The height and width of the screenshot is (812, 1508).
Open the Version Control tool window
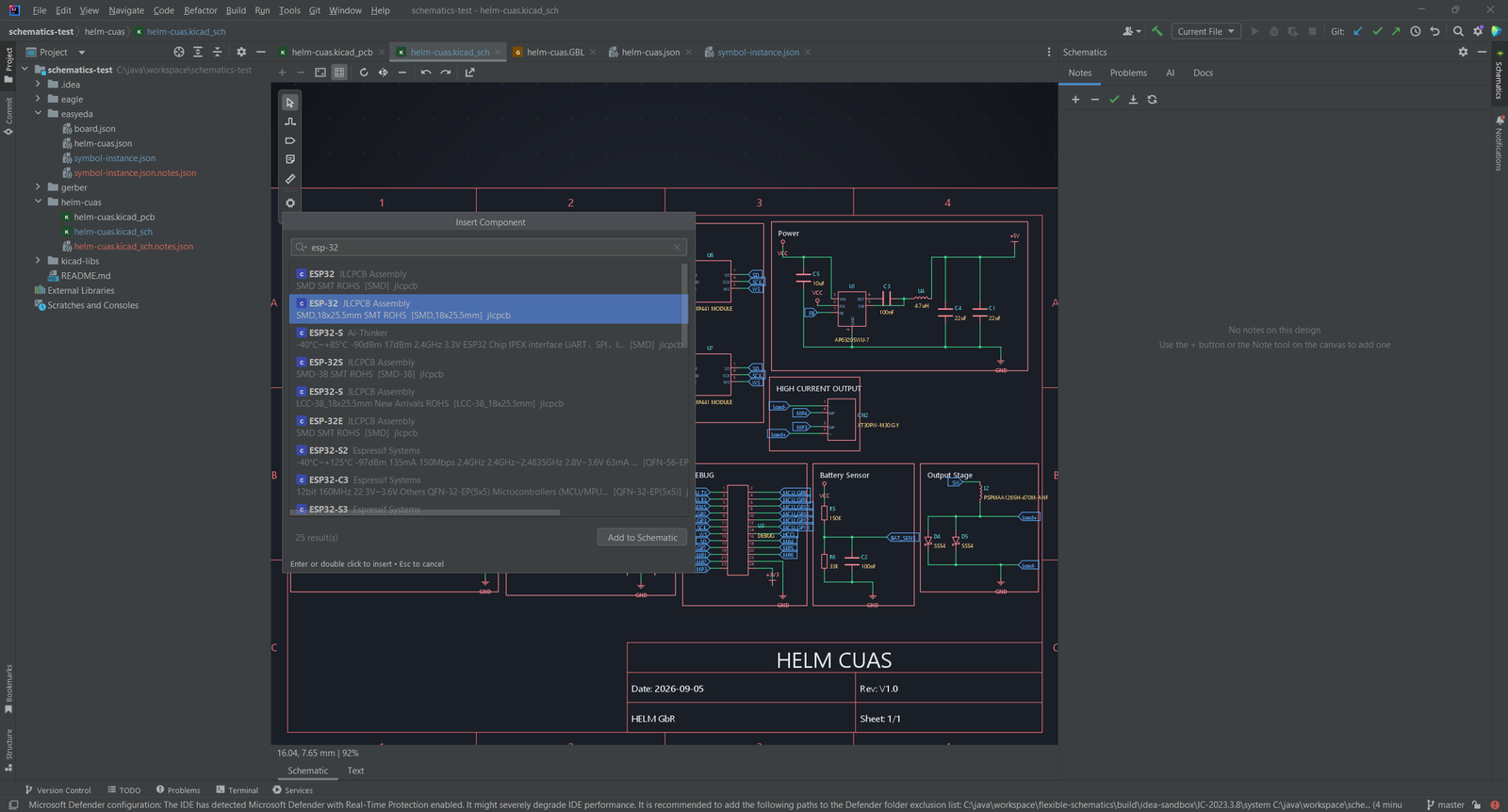pos(57,790)
